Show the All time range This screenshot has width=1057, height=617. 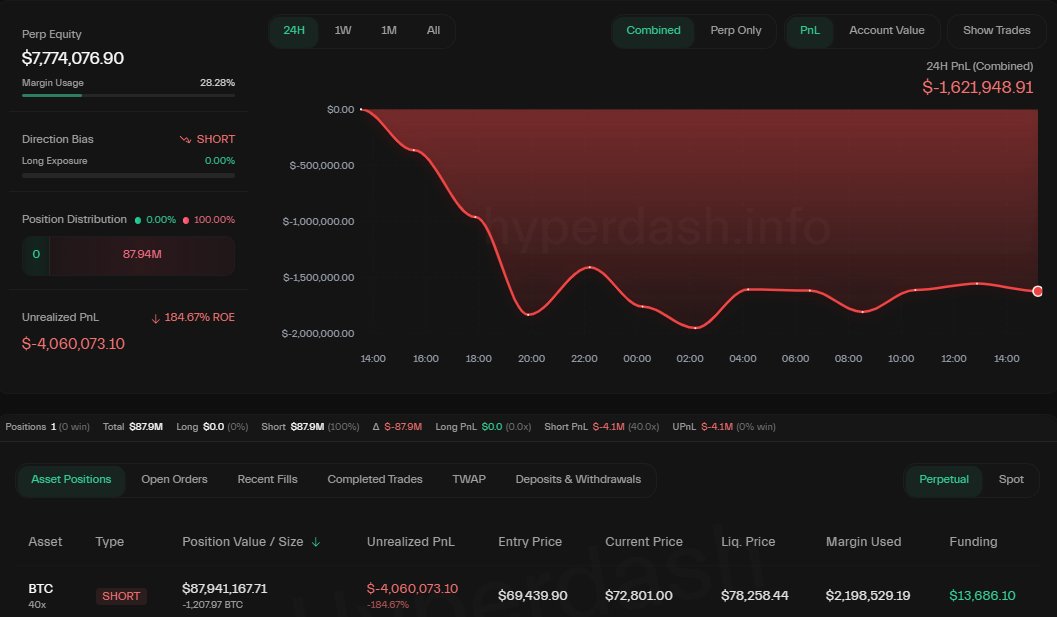[x=433, y=31]
